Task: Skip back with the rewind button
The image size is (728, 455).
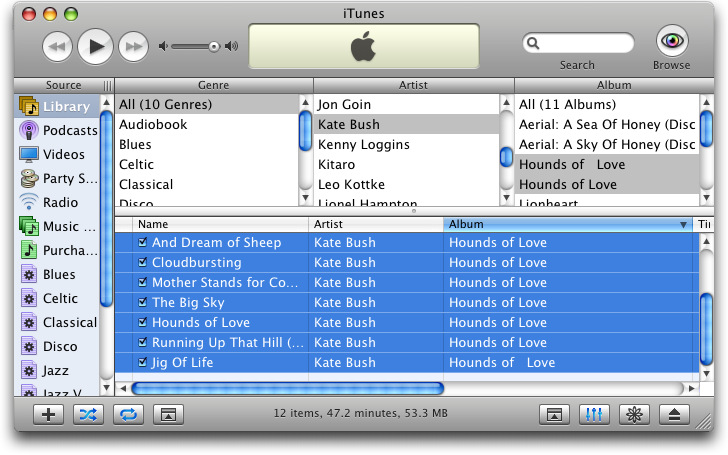Action: pyautogui.click(x=57, y=46)
